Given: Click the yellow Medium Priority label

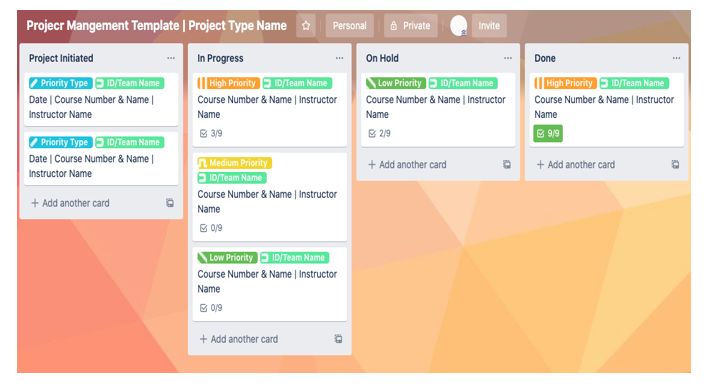Looking at the screenshot, I should tap(235, 163).
